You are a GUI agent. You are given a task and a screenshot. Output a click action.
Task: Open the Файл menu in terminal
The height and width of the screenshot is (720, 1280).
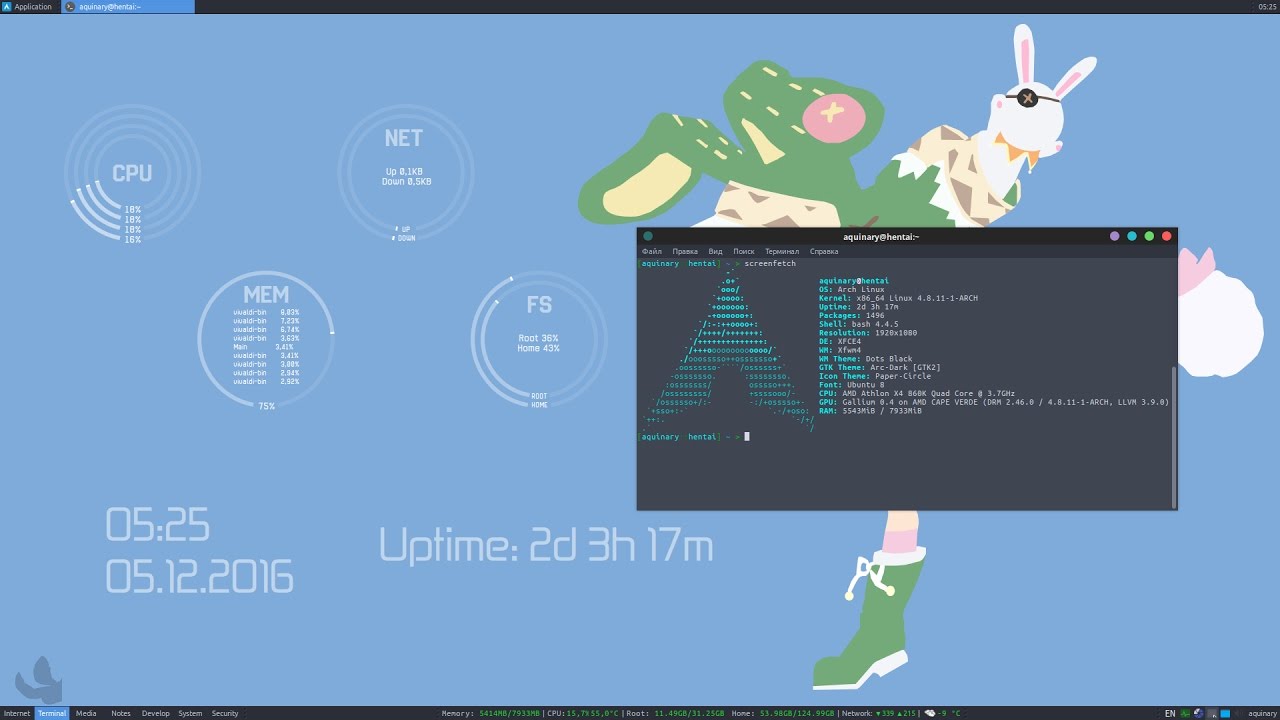652,252
